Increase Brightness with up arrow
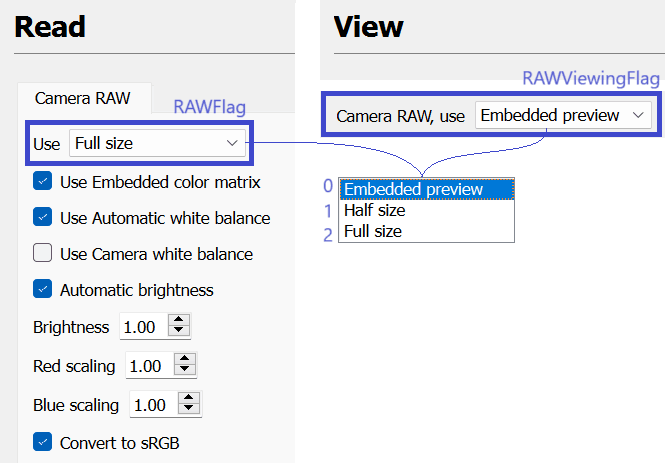The width and height of the screenshot is (665, 463). [x=179, y=320]
